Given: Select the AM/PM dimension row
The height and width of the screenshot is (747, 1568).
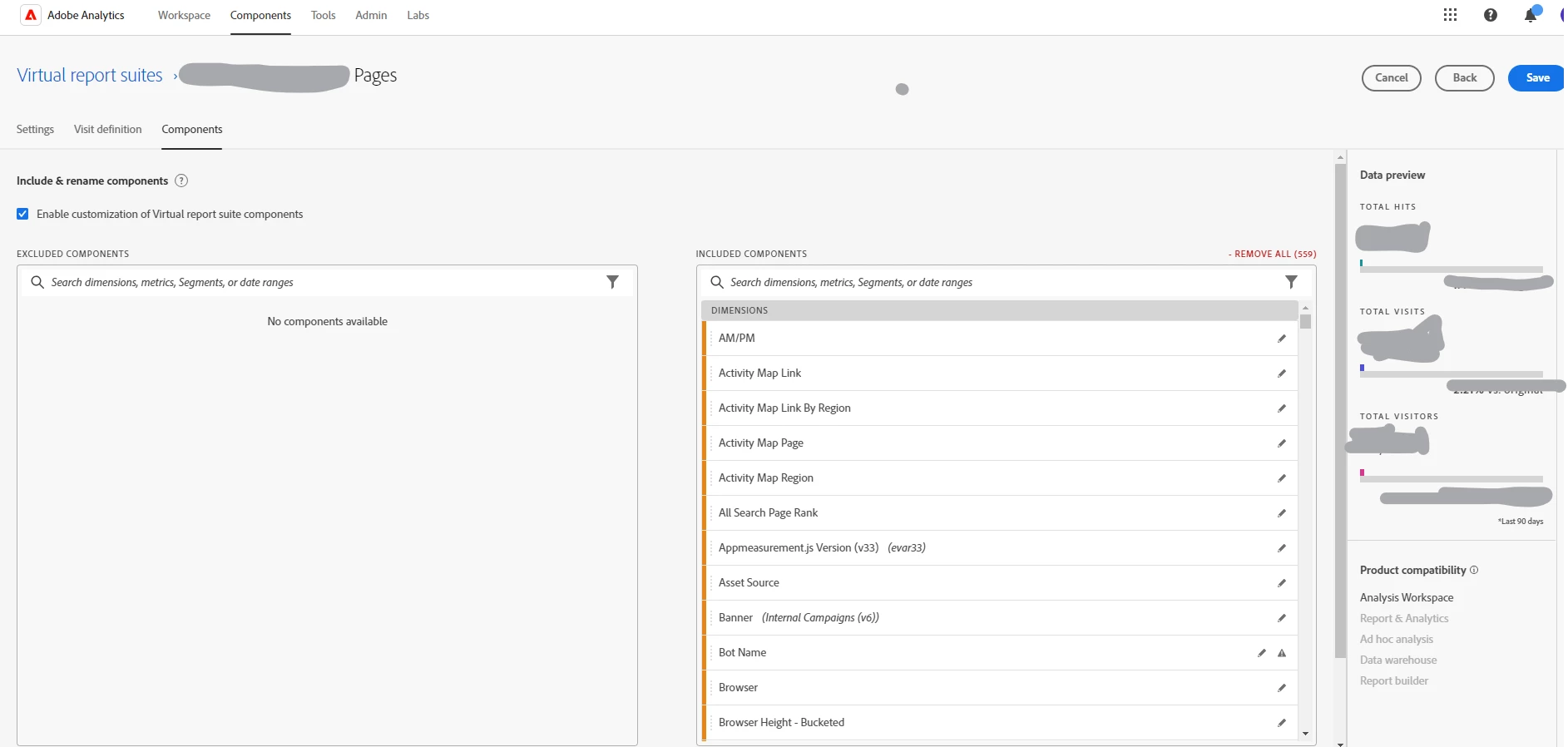Looking at the screenshot, I should (x=1001, y=339).
